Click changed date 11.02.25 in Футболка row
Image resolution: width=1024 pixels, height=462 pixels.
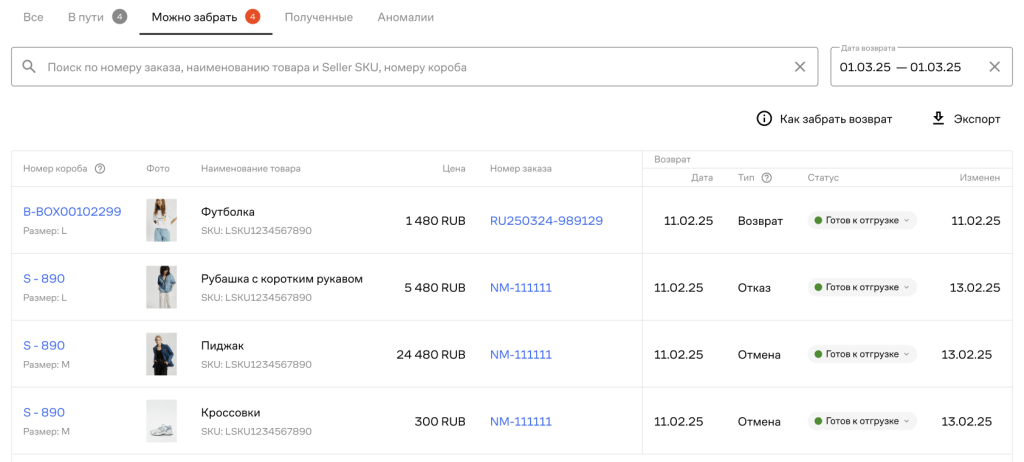point(976,221)
